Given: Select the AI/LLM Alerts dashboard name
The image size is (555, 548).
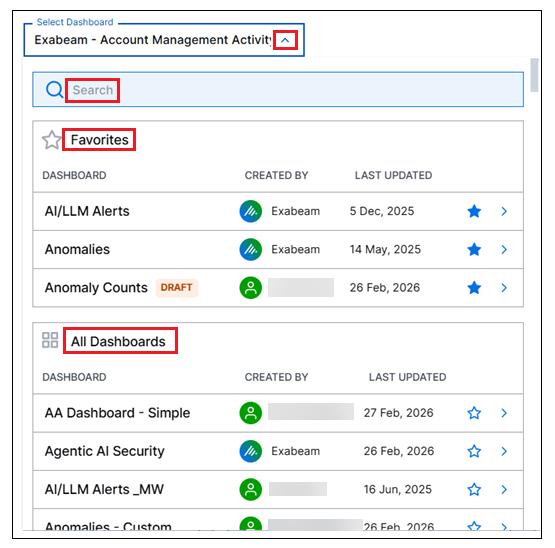Looking at the screenshot, I should pyautogui.click(x=87, y=211).
